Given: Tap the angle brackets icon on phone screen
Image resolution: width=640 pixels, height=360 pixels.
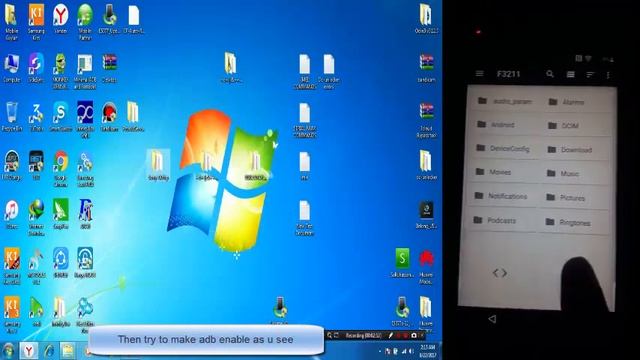Looking at the screenshot, I should coord(500,273).
